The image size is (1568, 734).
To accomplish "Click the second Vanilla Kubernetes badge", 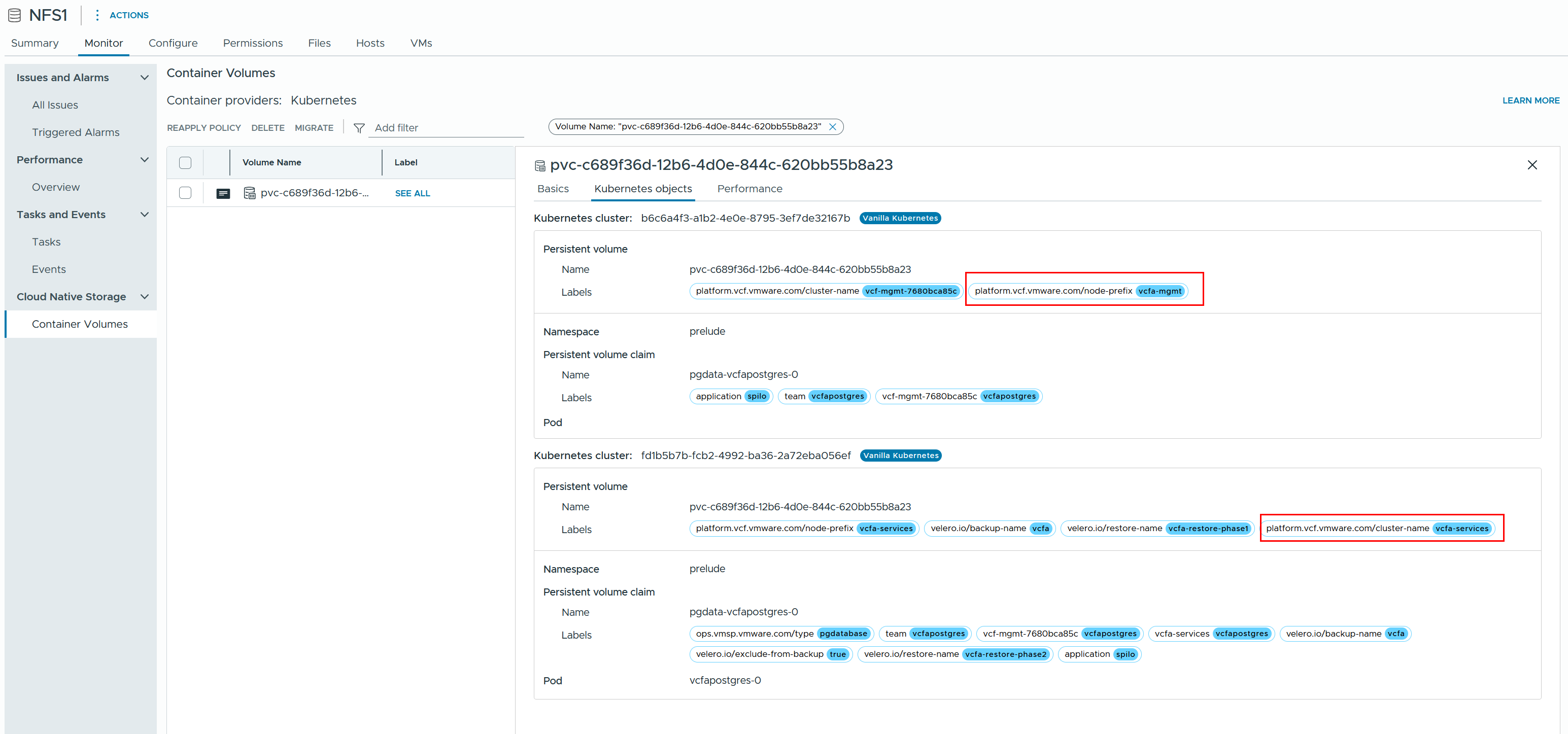I will [x=900, y=455].
